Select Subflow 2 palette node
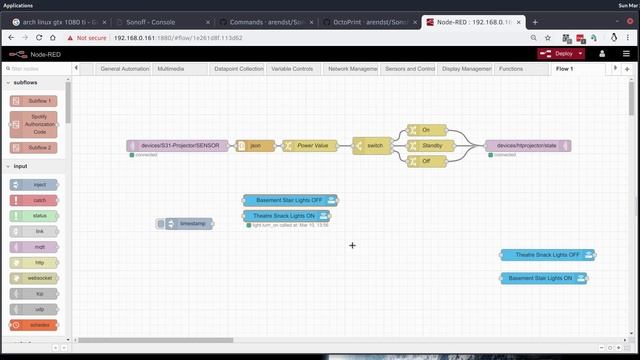Screen dimensions: 640x360 pos(33,147)
